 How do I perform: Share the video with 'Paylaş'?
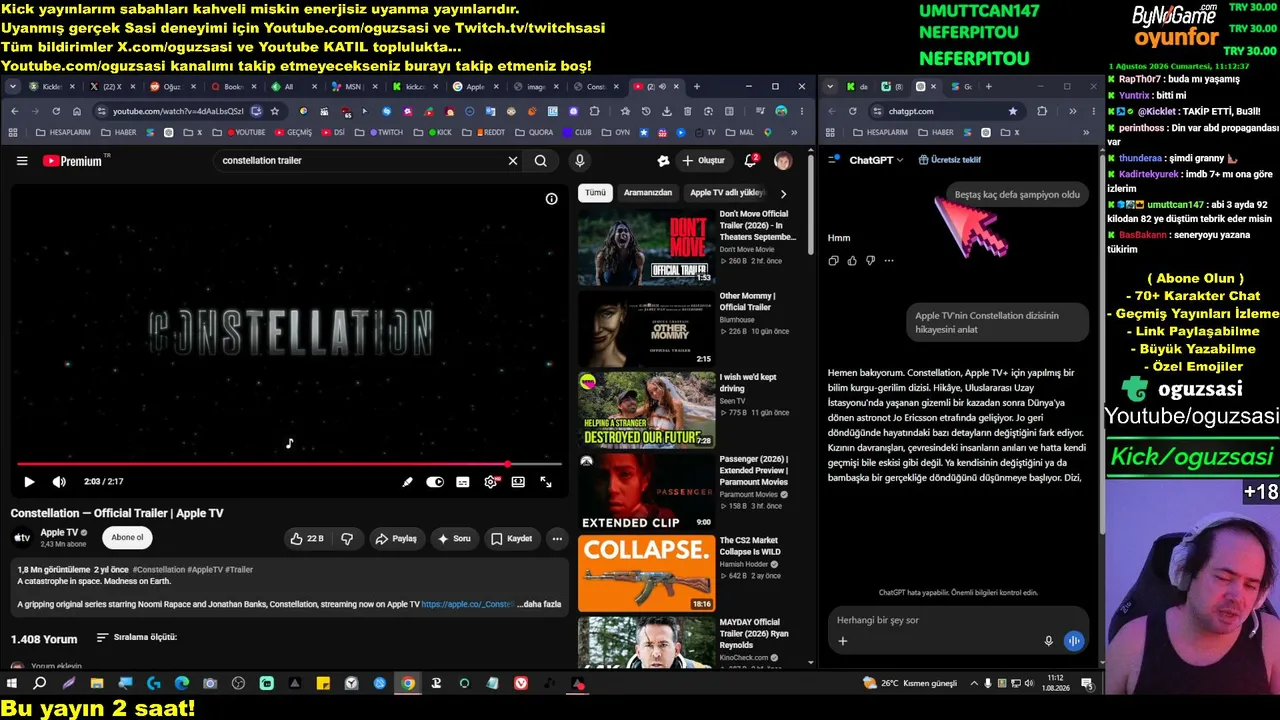click(x=396, y=539)
